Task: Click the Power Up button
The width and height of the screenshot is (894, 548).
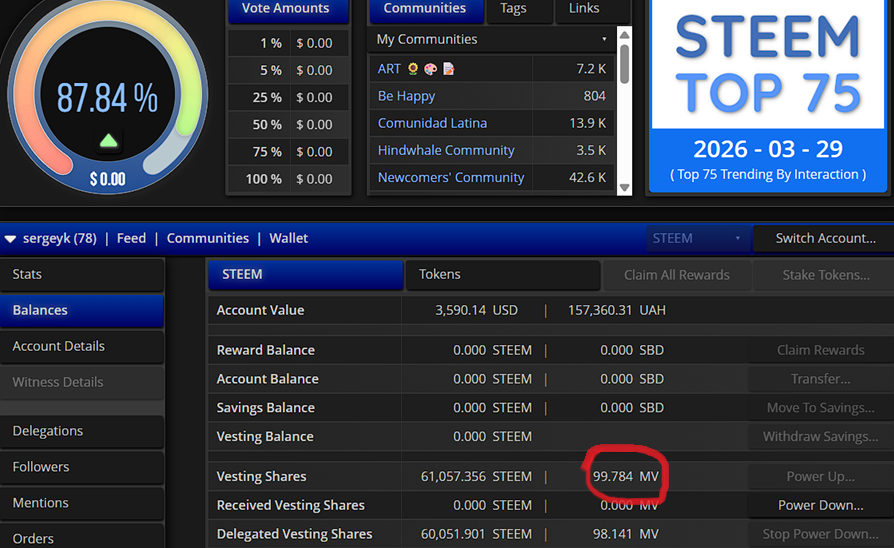Action: click(820, 477)
